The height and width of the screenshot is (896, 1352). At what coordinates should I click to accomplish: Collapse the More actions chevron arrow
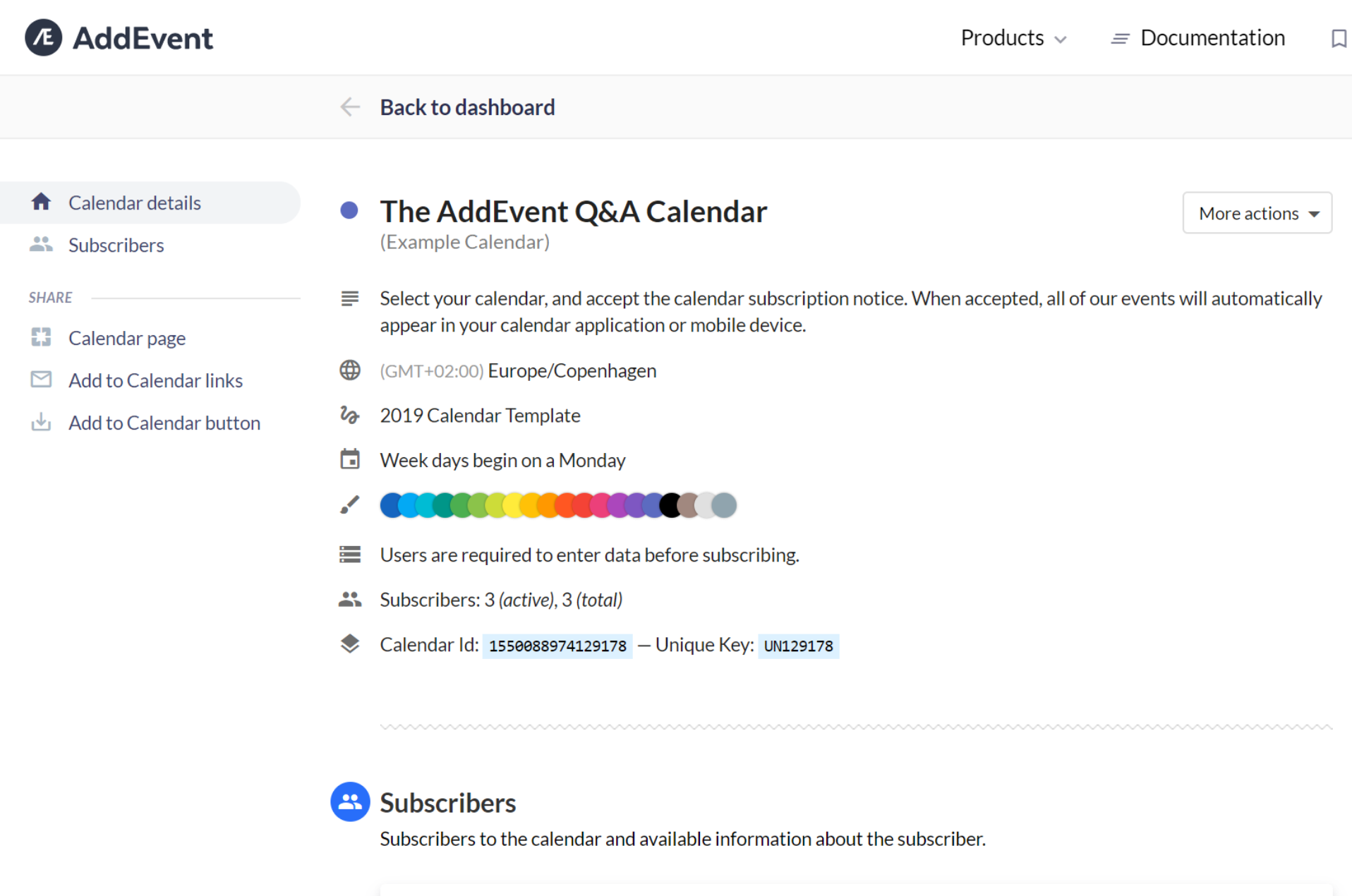coord(1314,213)
